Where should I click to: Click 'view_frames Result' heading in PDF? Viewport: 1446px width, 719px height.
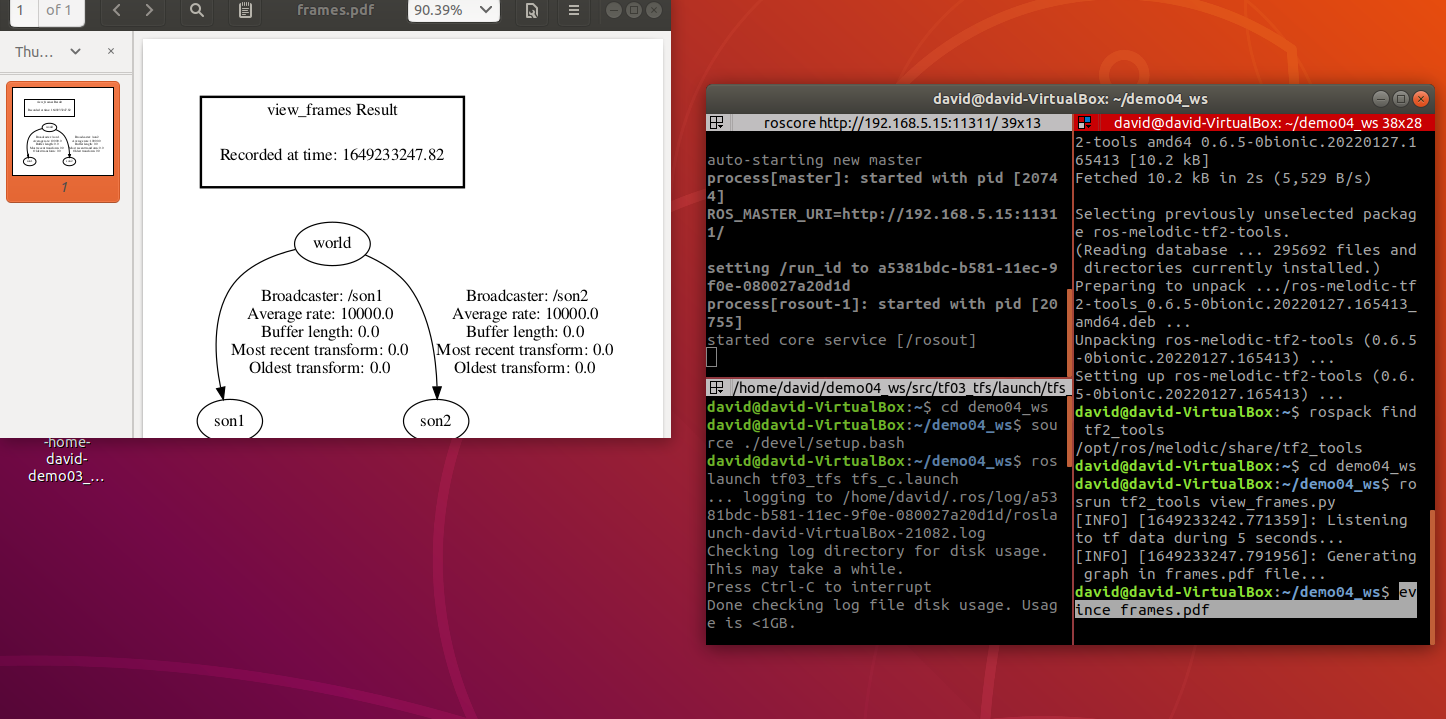coord(332,110)
